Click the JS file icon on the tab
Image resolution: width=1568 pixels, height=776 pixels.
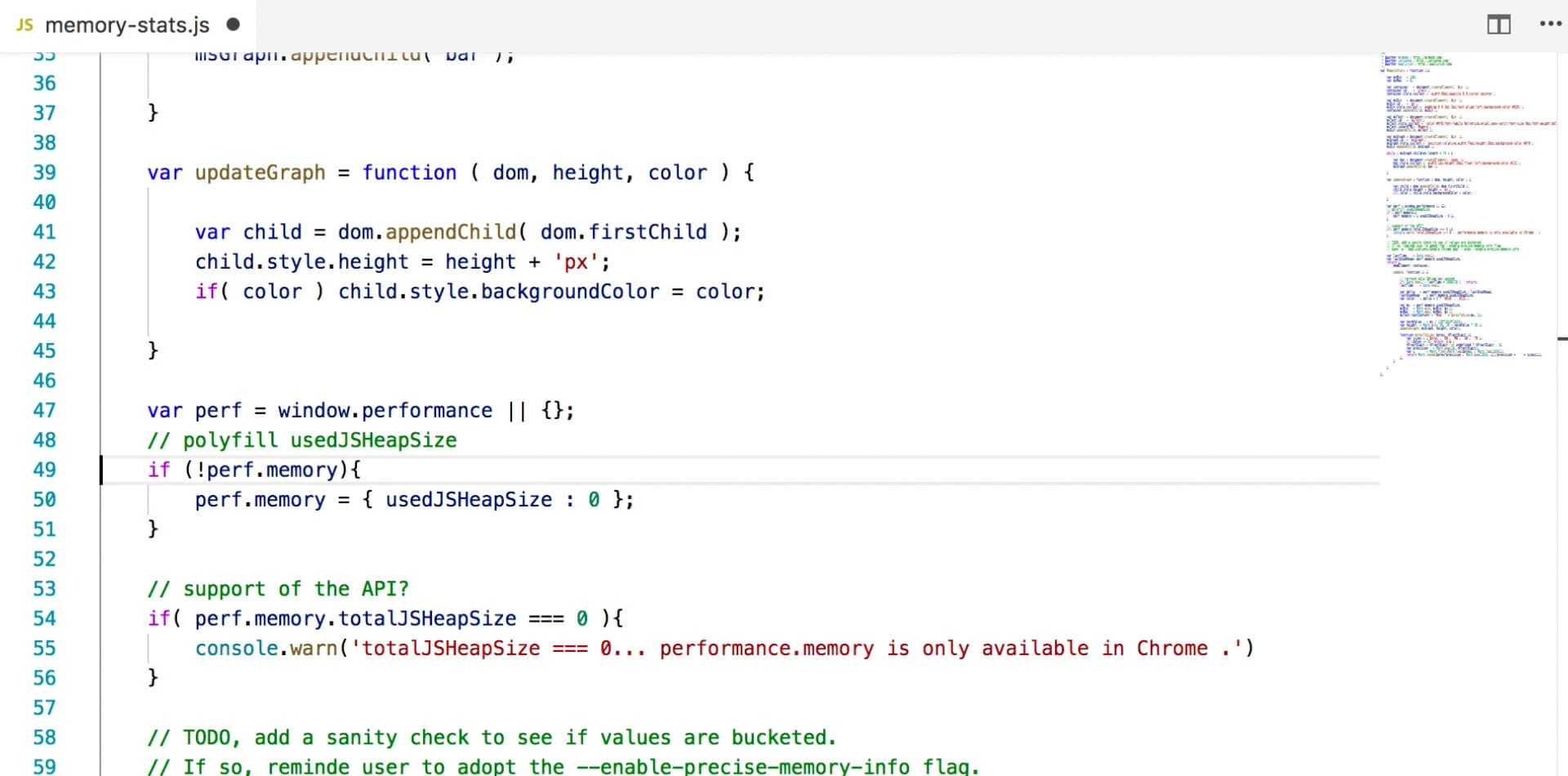(x=24, y=25)
